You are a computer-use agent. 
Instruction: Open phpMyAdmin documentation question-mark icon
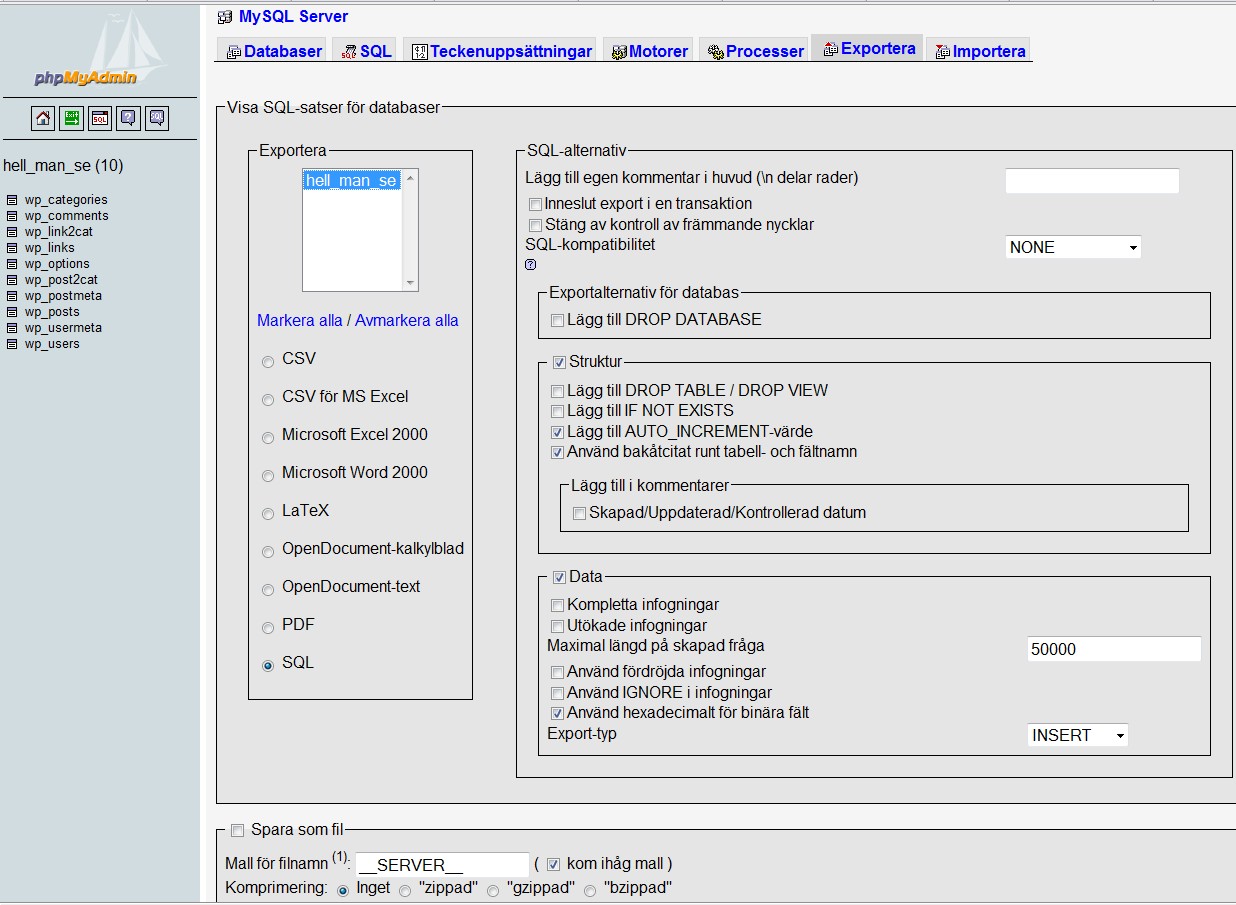128,118
